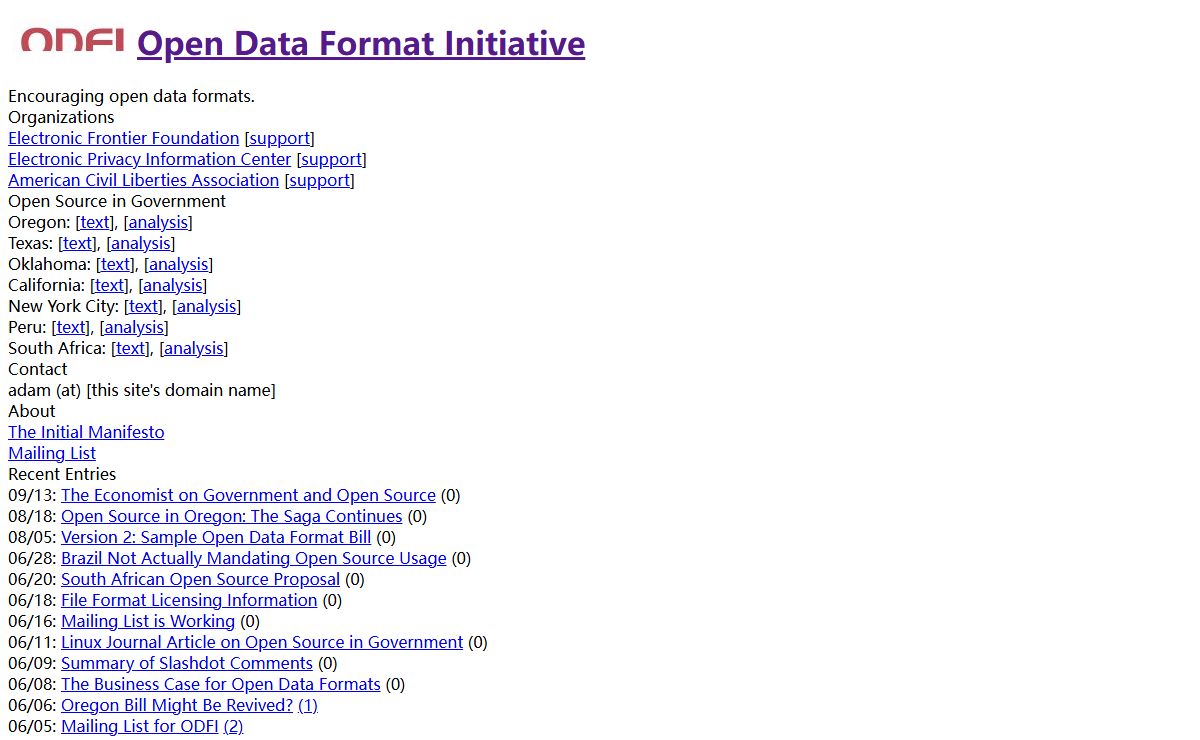Click the 'Encouraging open data formats.' tagline text

(131, 96)
